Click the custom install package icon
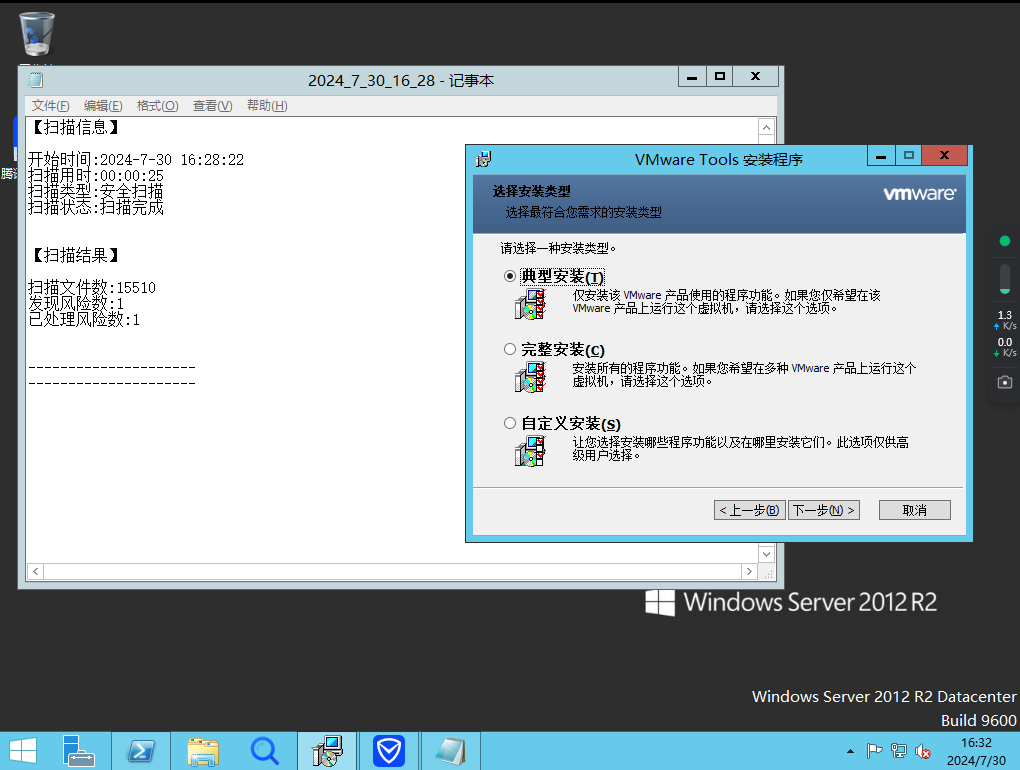The height and width of the screenshot is (770, 1020). coord(530,451)
